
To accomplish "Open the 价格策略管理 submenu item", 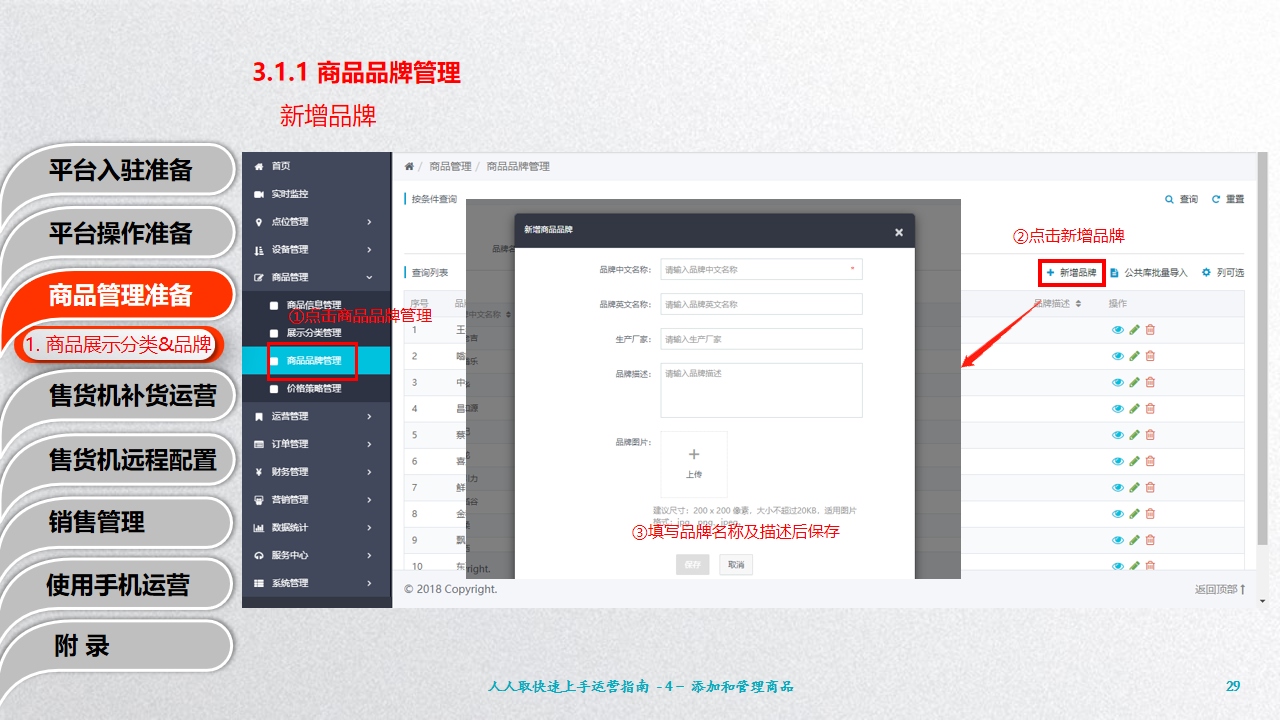I will pyautogui.click(x=316, y=389).
